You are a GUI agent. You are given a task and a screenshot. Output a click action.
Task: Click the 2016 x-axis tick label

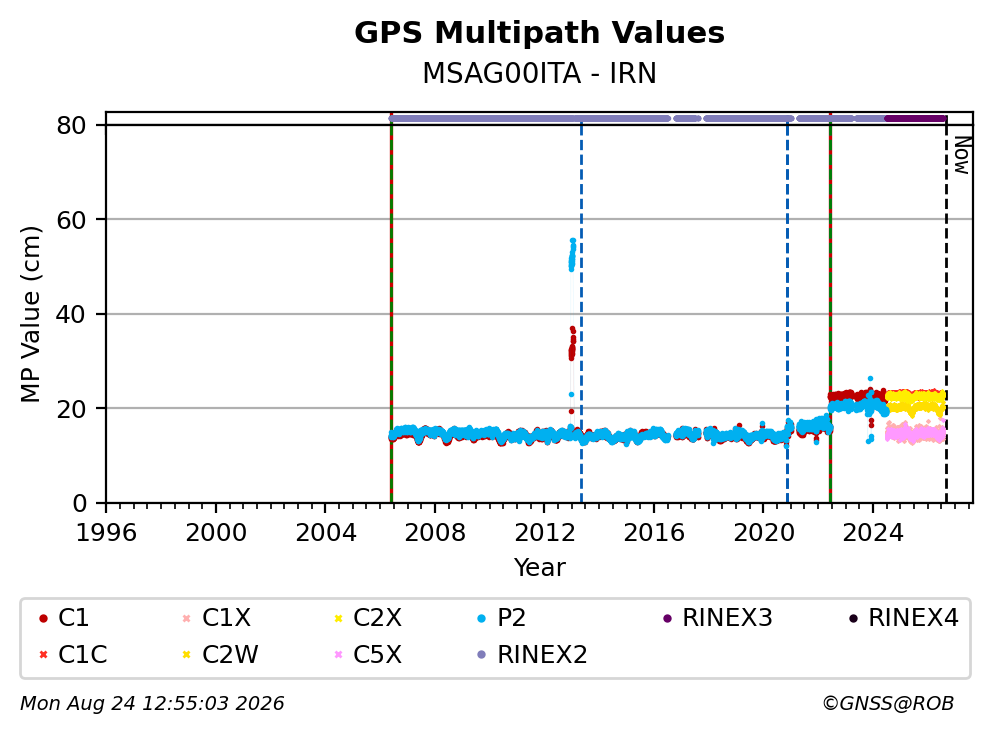click(654, 533)
